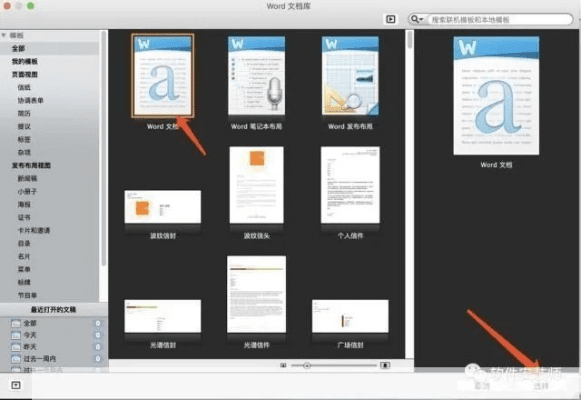Pick the 光谱信件 letter template
Screen dimensions: 581x400
click(x=256, y=294)
